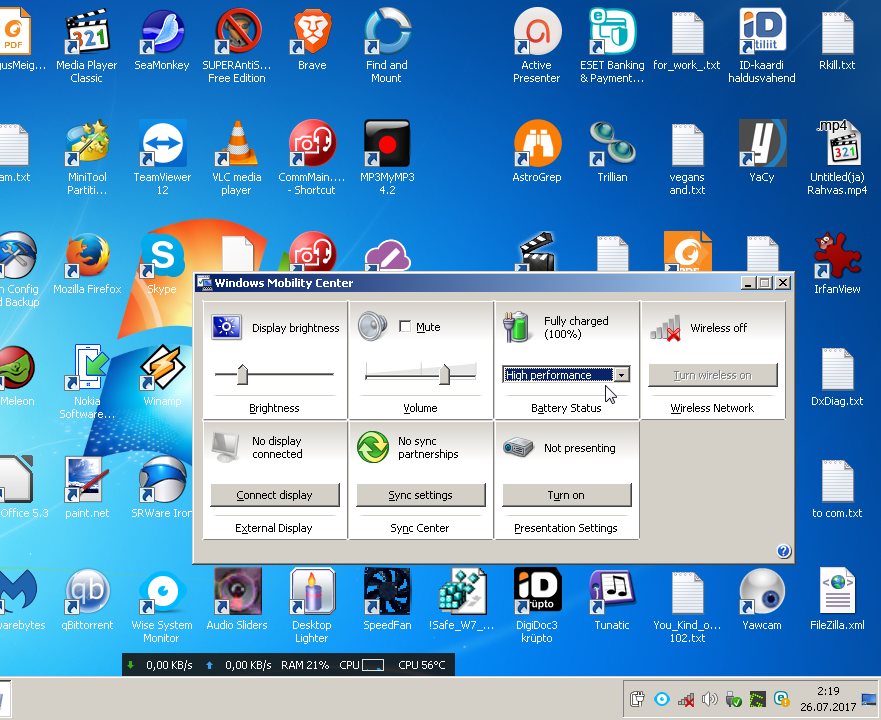
Task: Click the Display brightness monitor icon
Action: pos(227,327)
